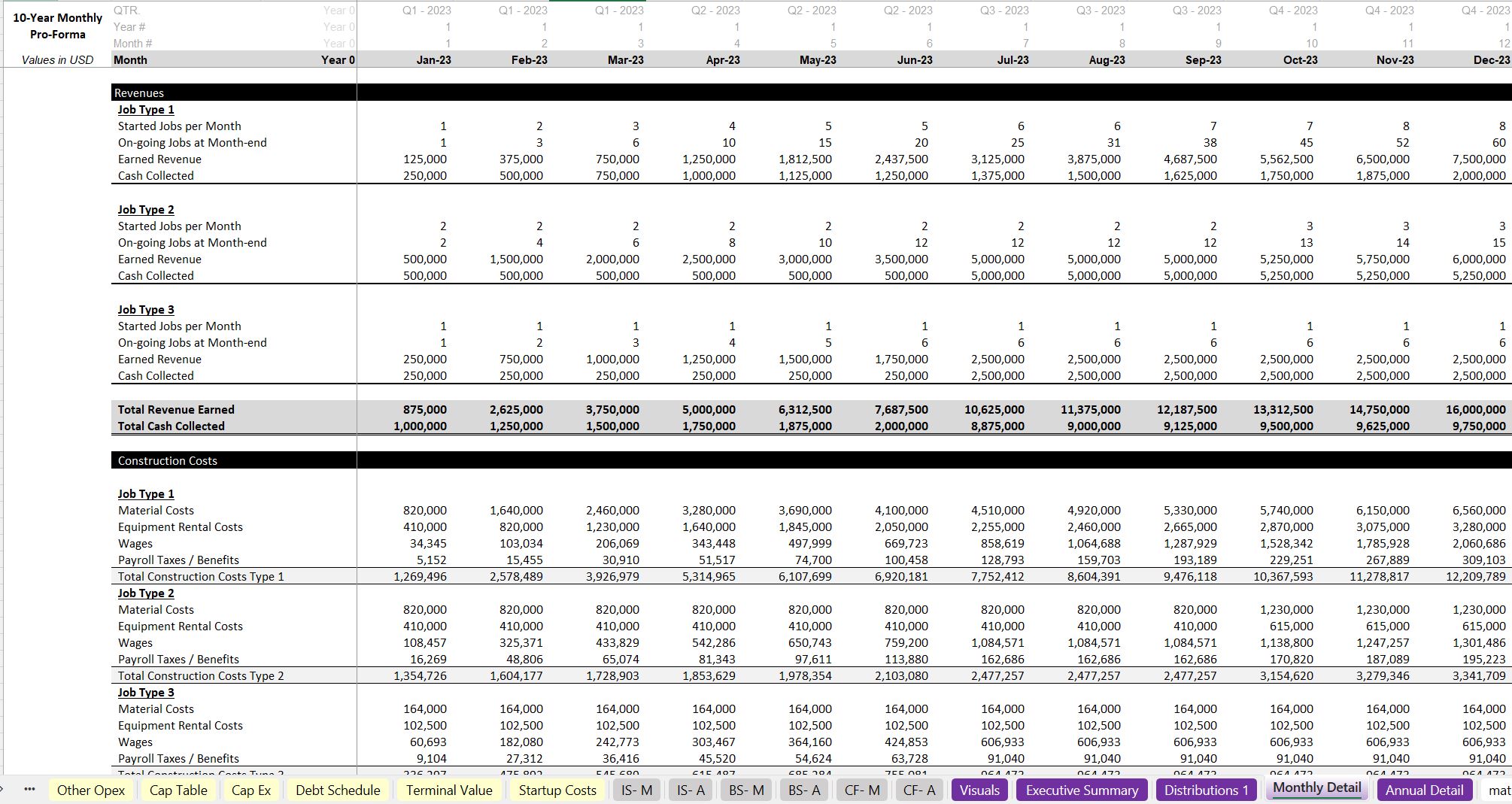Viewport: 1512px width, 804px height.
Task: Click Job Type 2 Oct-23 material costs 1,230,000
Action: click(1286, 609)
